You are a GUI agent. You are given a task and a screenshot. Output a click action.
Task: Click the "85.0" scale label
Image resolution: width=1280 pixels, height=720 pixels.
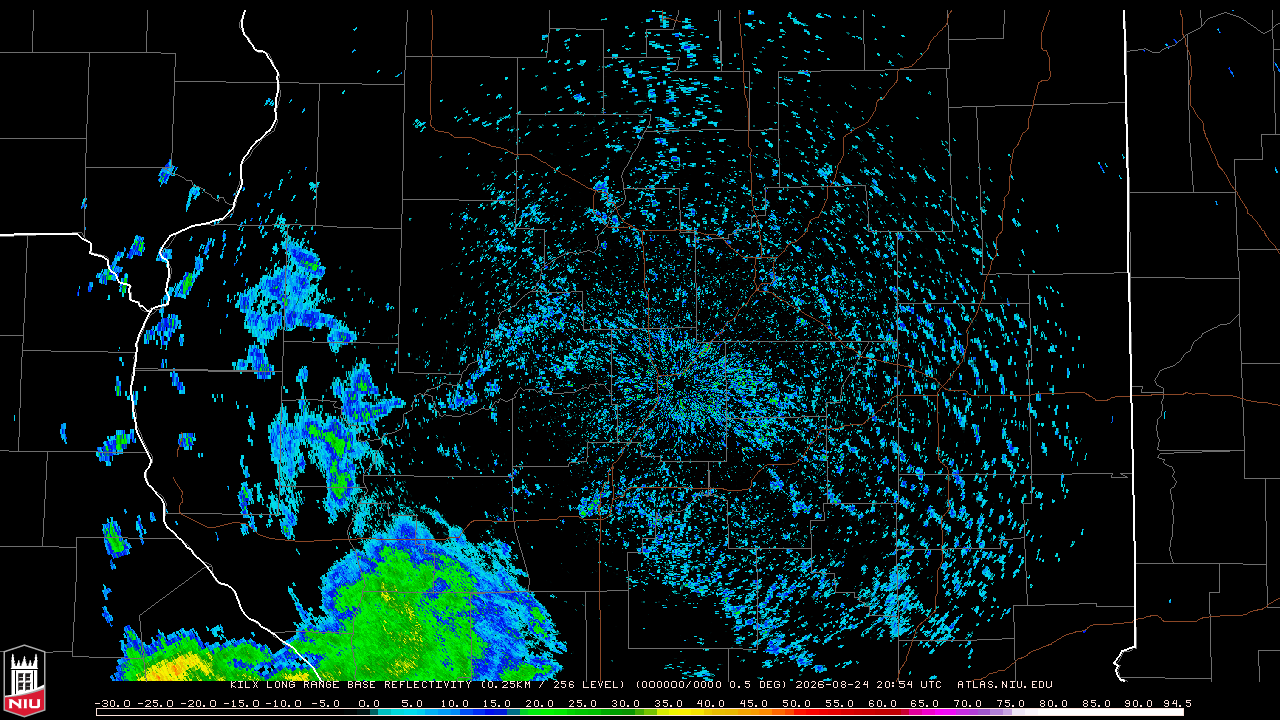pyautogui.click(x=1096, y=703)
